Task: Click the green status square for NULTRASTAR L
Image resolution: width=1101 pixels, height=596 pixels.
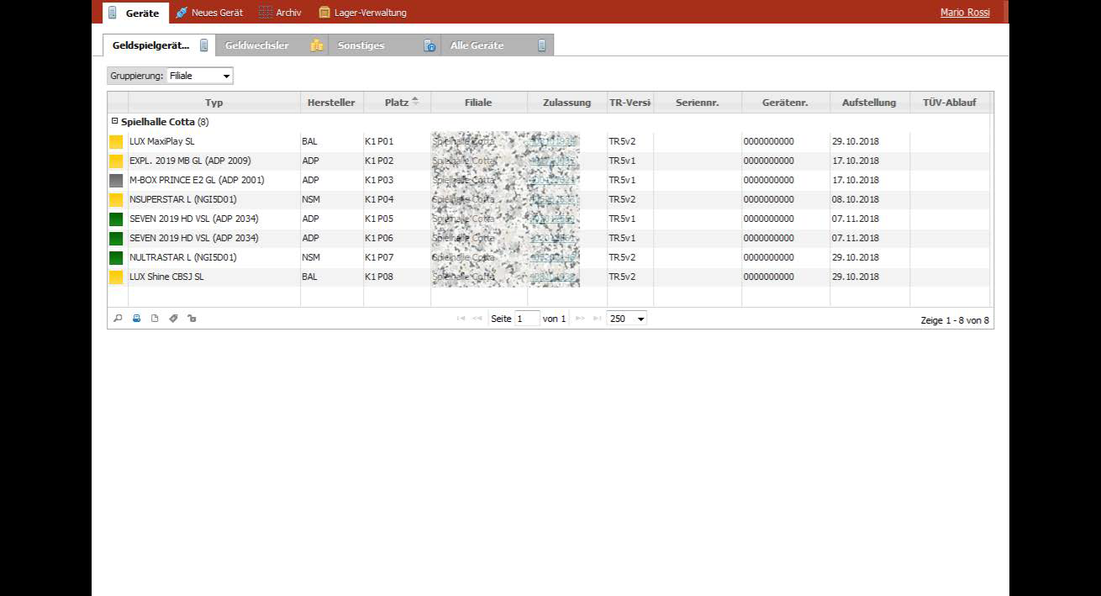Action: click(116, 258)
